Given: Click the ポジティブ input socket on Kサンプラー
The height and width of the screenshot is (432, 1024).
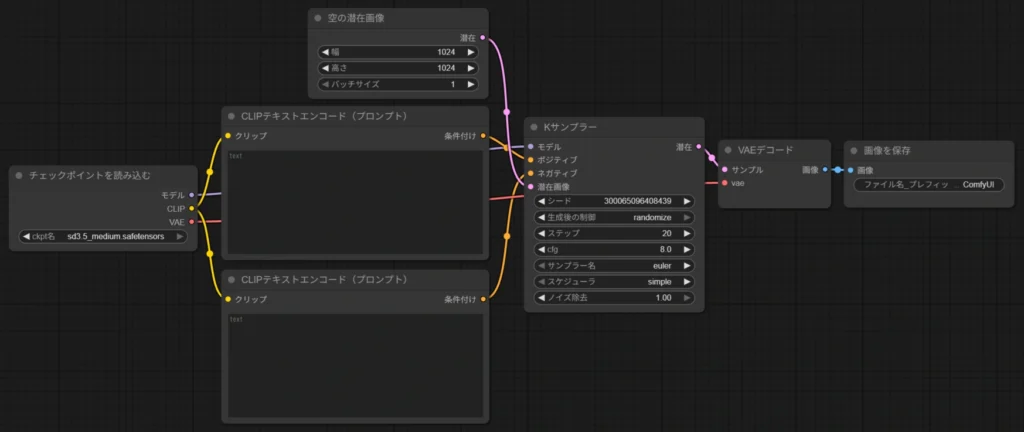Looking at the screenshot, I should [530, 159].
